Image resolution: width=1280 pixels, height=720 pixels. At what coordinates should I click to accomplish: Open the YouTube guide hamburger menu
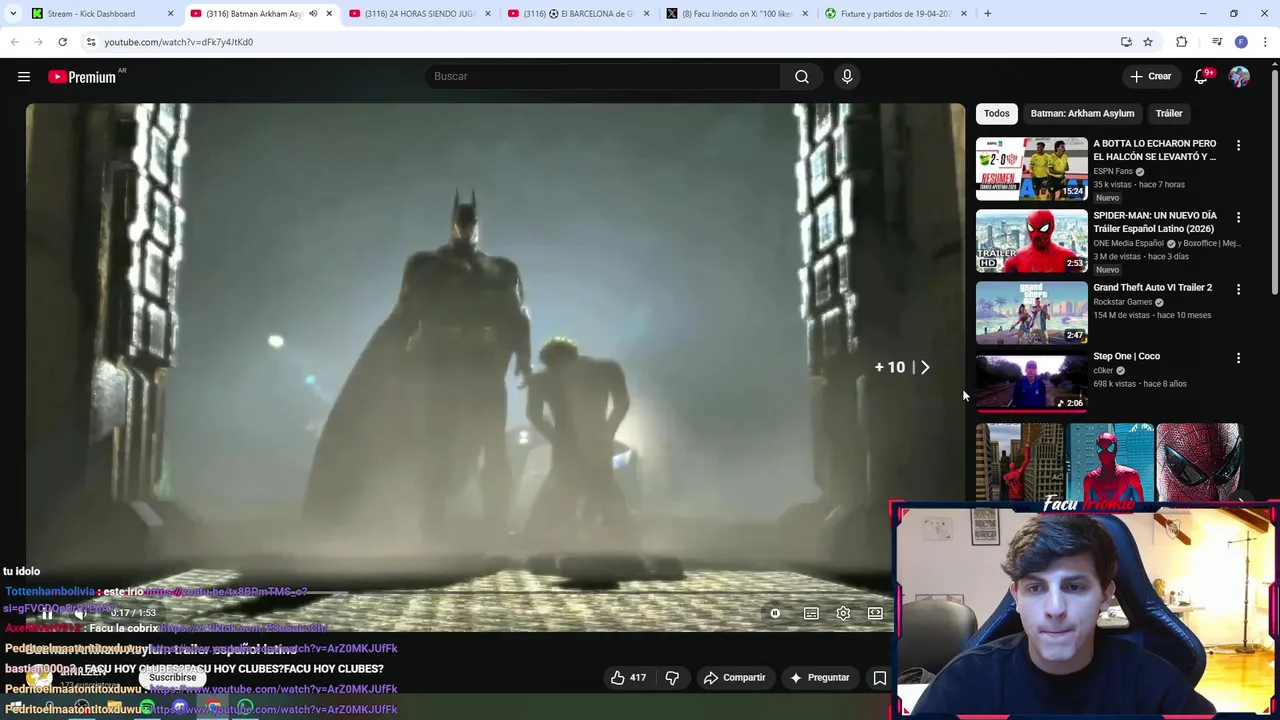tap(24, 77)
